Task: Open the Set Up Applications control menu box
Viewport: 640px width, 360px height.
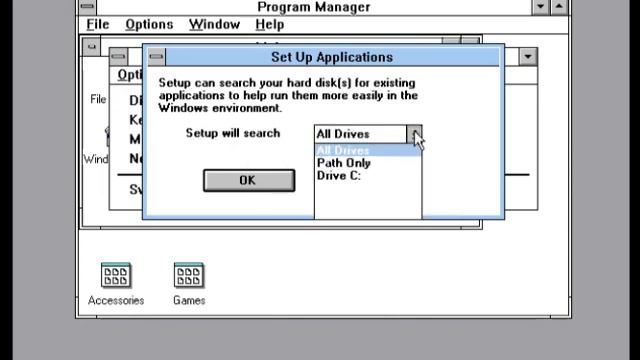Action: [x=156, y=57]
